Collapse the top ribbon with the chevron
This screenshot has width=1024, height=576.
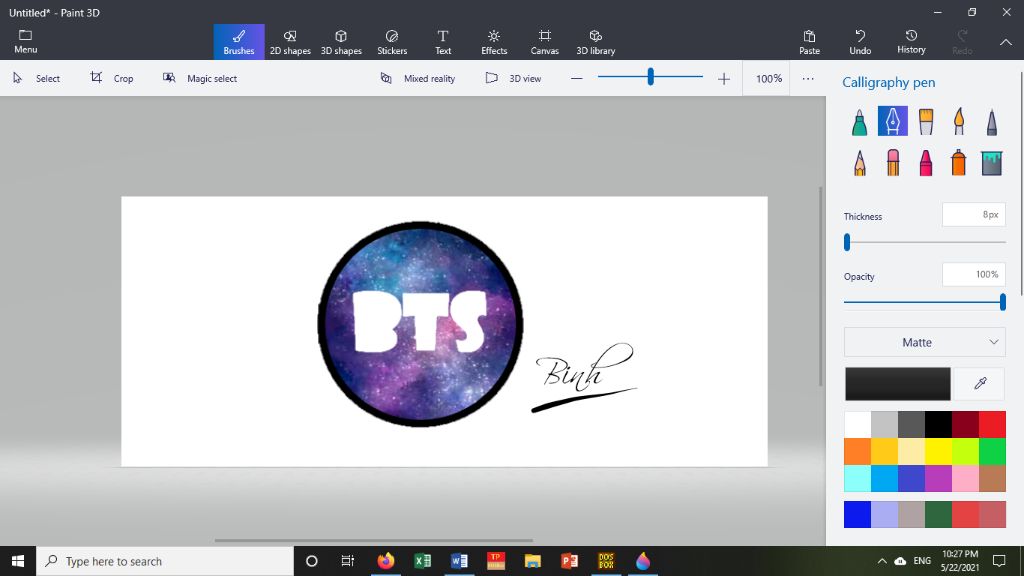point(1006,42)
